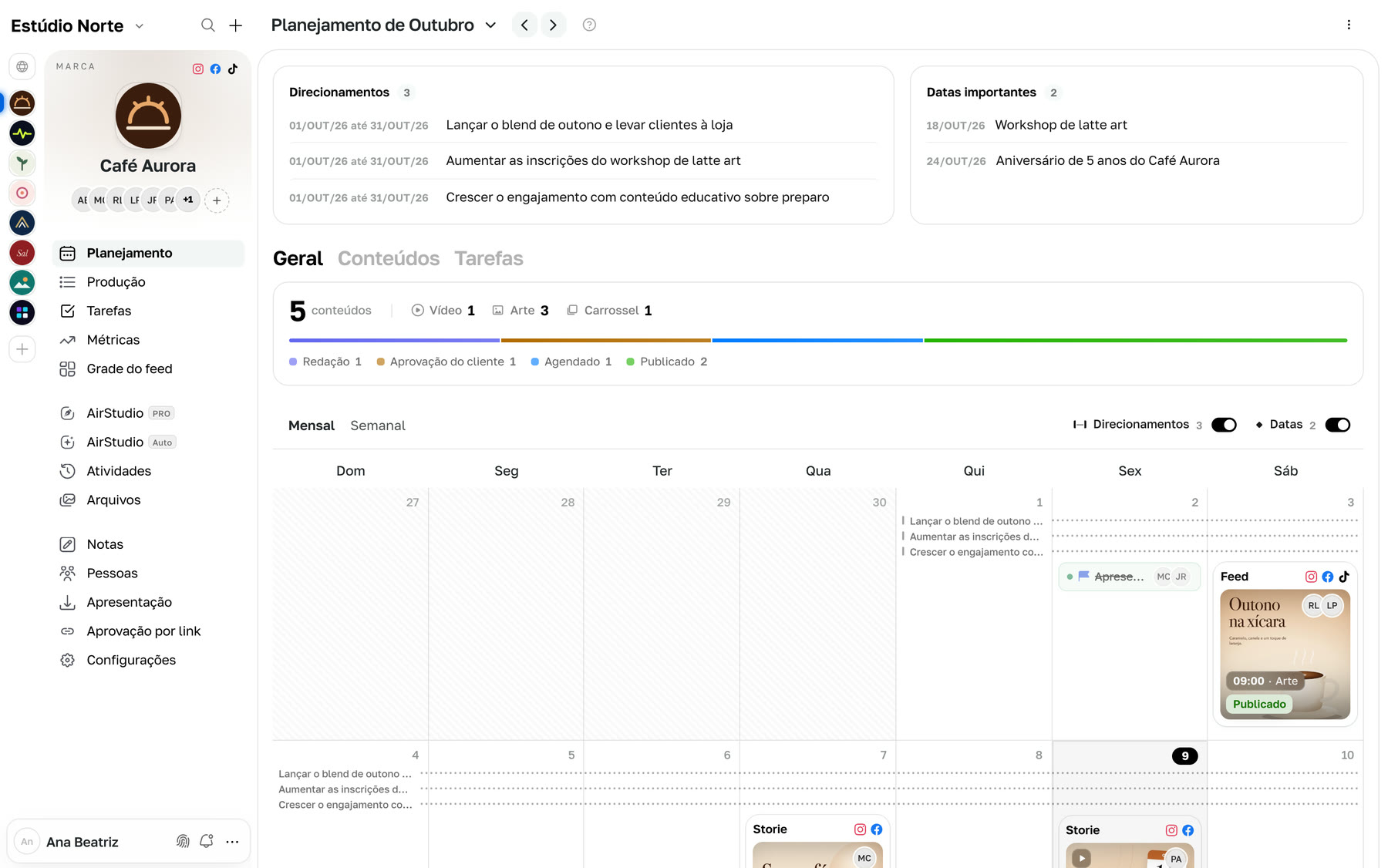Switch to the Conteúdos tab
Image resolution: width=1388 pixels, height=868 pixels.
tap(389, 258)
